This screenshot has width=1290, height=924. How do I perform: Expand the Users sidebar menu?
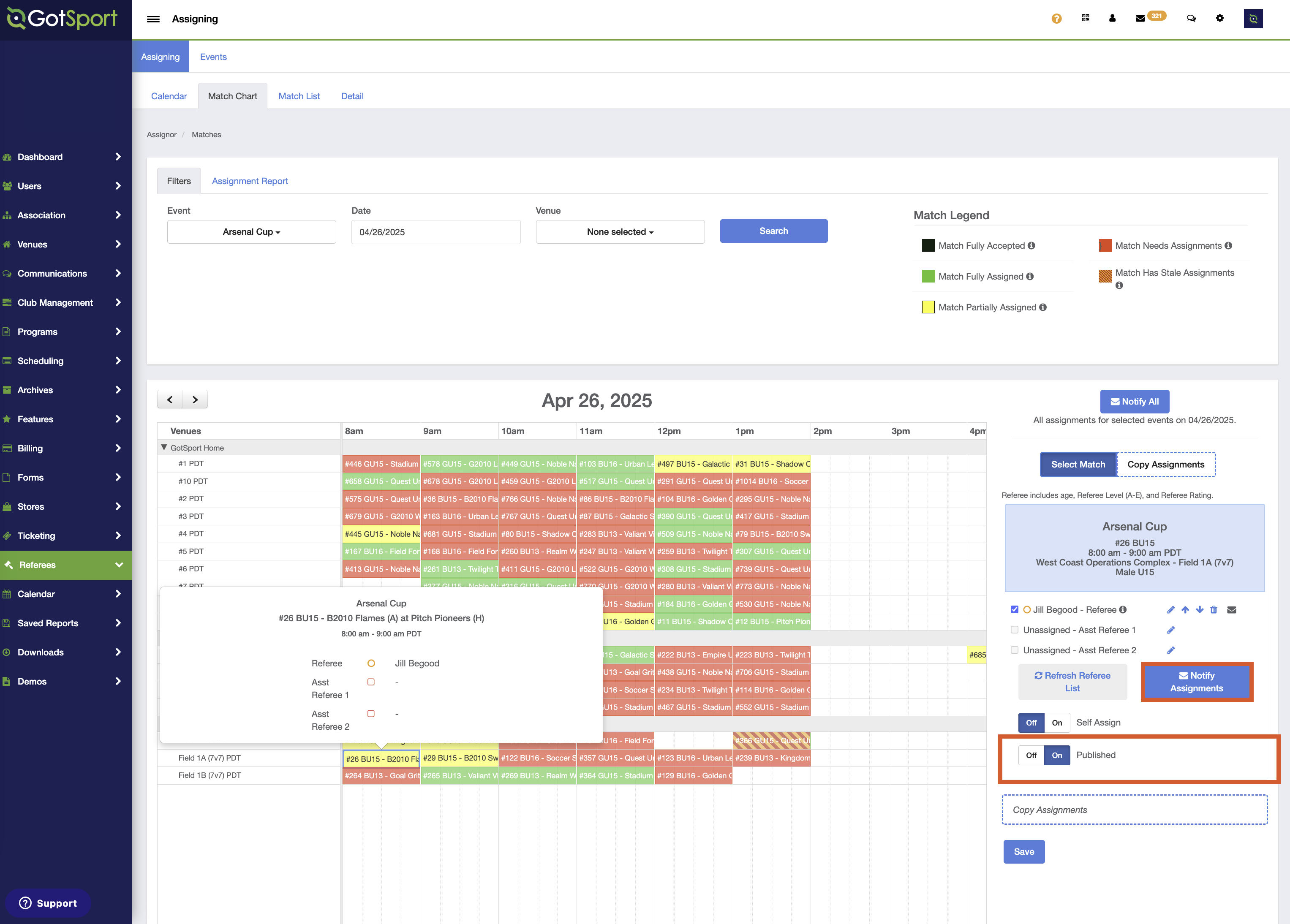(x=65, y=186)
